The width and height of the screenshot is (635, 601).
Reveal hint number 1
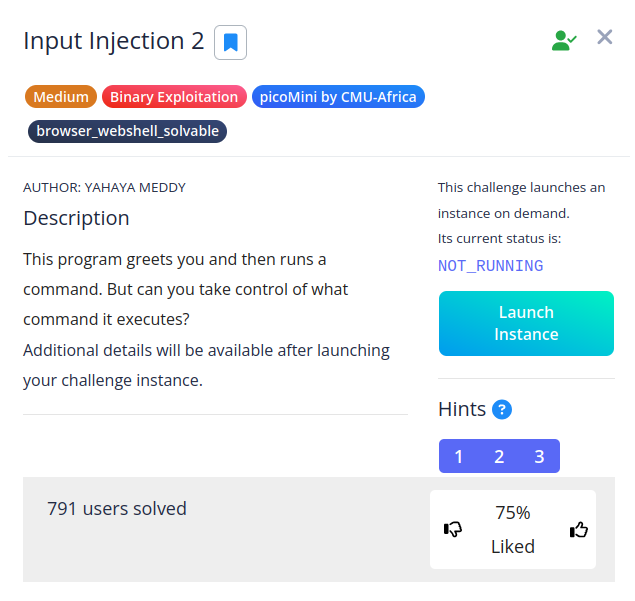pyautogui.click(x=459, y=456)
